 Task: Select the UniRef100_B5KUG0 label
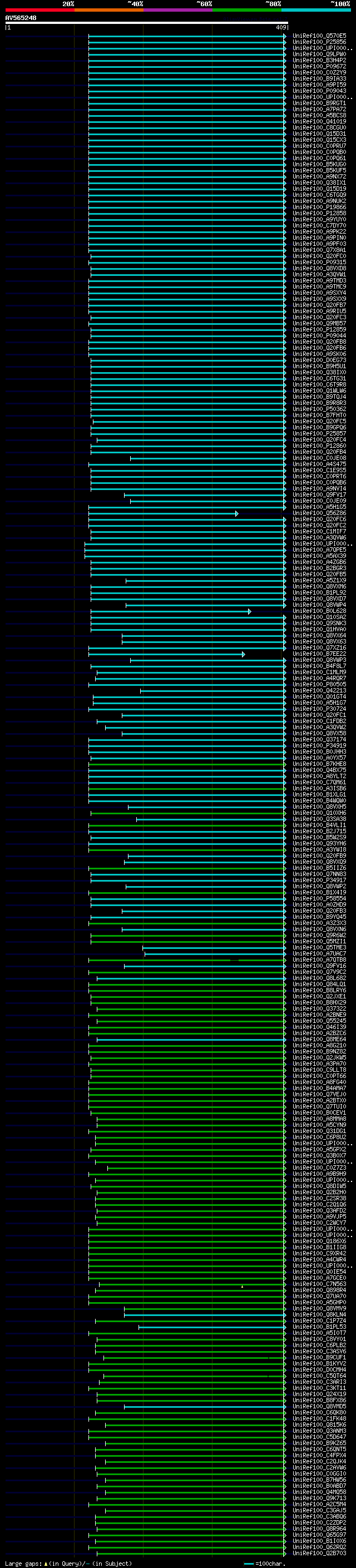click(x=319, y=164)
